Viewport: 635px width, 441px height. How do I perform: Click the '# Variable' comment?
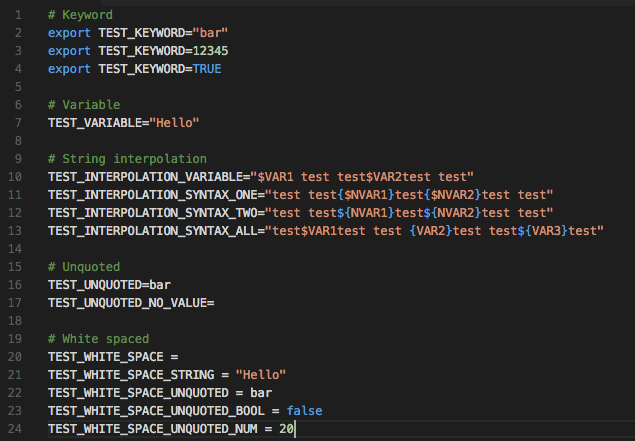click(x=84, y=105)
